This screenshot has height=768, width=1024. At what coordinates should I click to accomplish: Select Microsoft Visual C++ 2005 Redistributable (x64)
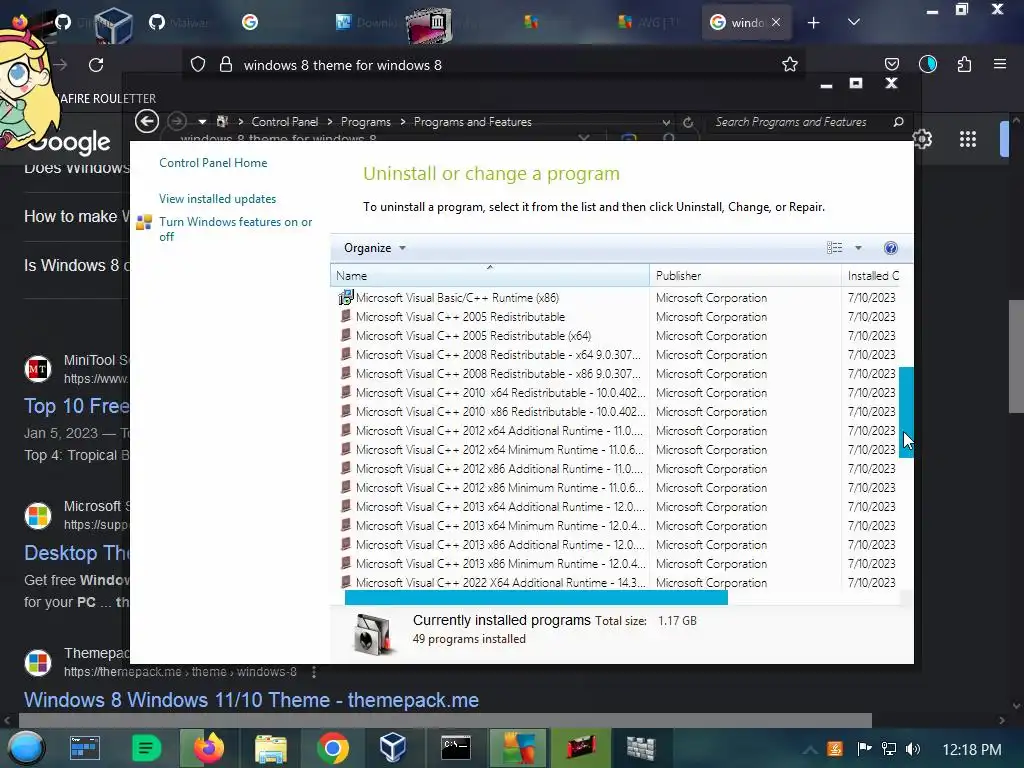[473, 336]
